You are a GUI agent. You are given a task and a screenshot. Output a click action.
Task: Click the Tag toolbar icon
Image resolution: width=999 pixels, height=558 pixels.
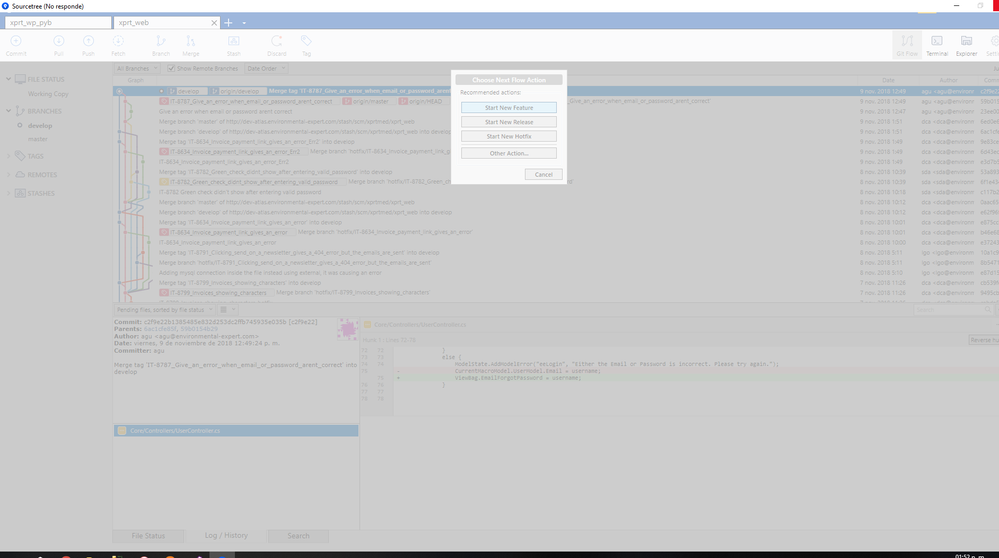point(306,45)
